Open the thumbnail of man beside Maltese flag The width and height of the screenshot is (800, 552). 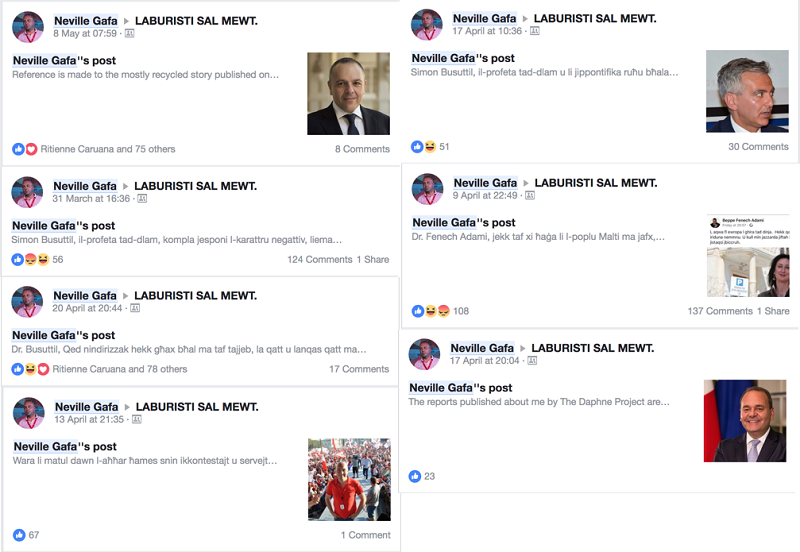(745, 421)
